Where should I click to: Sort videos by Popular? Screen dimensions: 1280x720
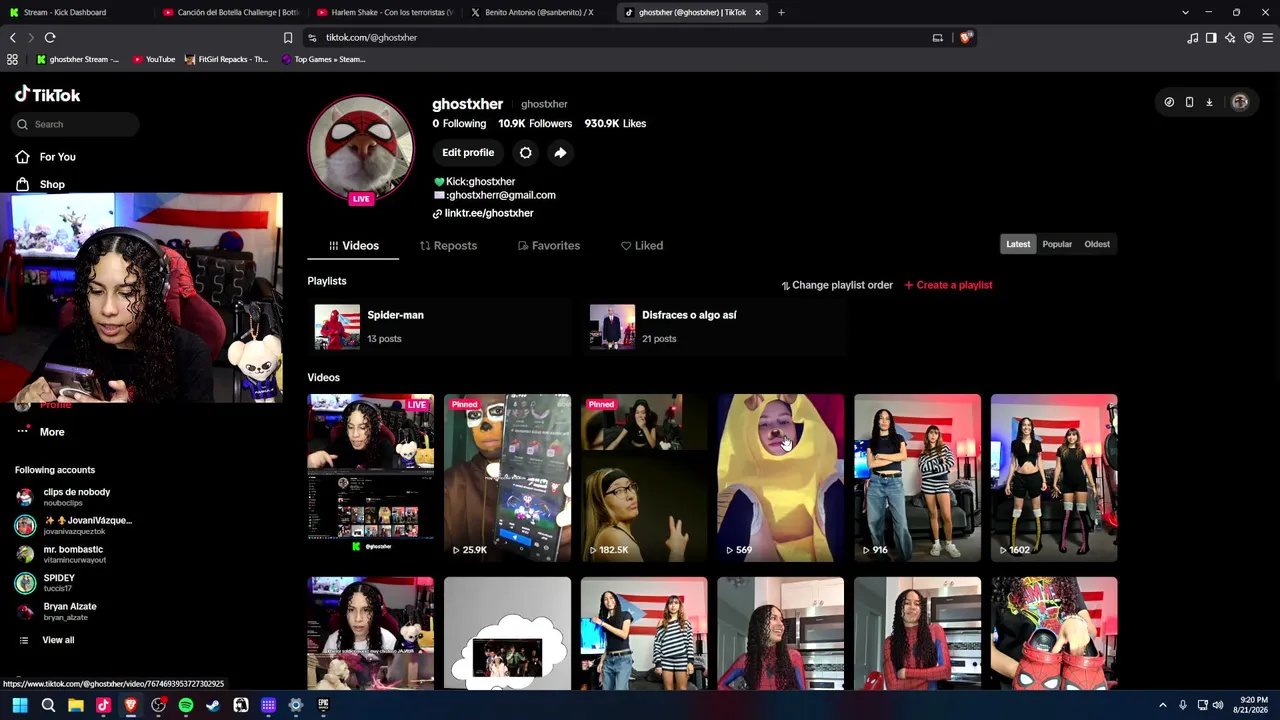pyautogui.click(x=1057, y=244)
